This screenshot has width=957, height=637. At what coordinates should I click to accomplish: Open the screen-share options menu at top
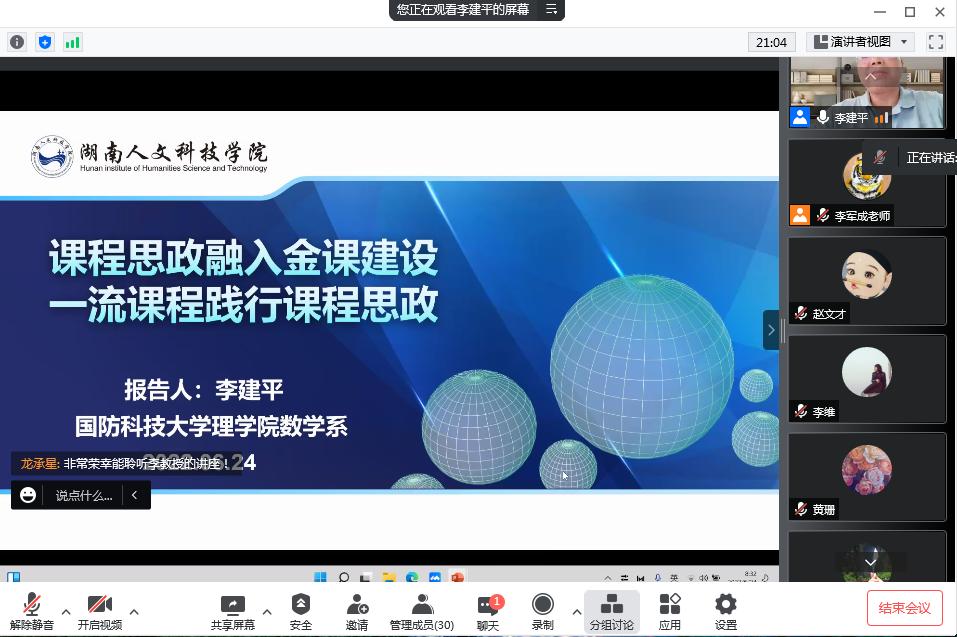[x=551, y=10]
